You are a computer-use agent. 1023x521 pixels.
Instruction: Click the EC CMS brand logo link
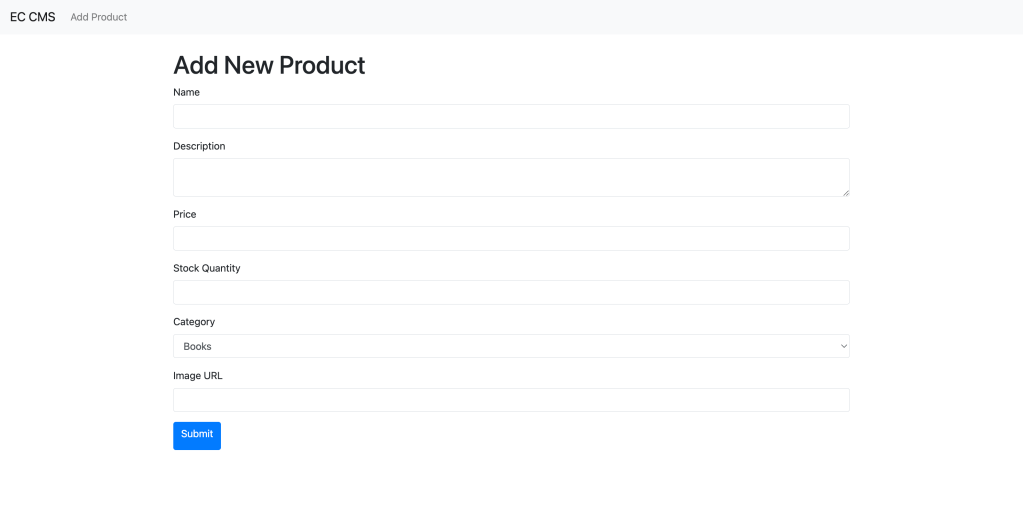pos(33,17)
